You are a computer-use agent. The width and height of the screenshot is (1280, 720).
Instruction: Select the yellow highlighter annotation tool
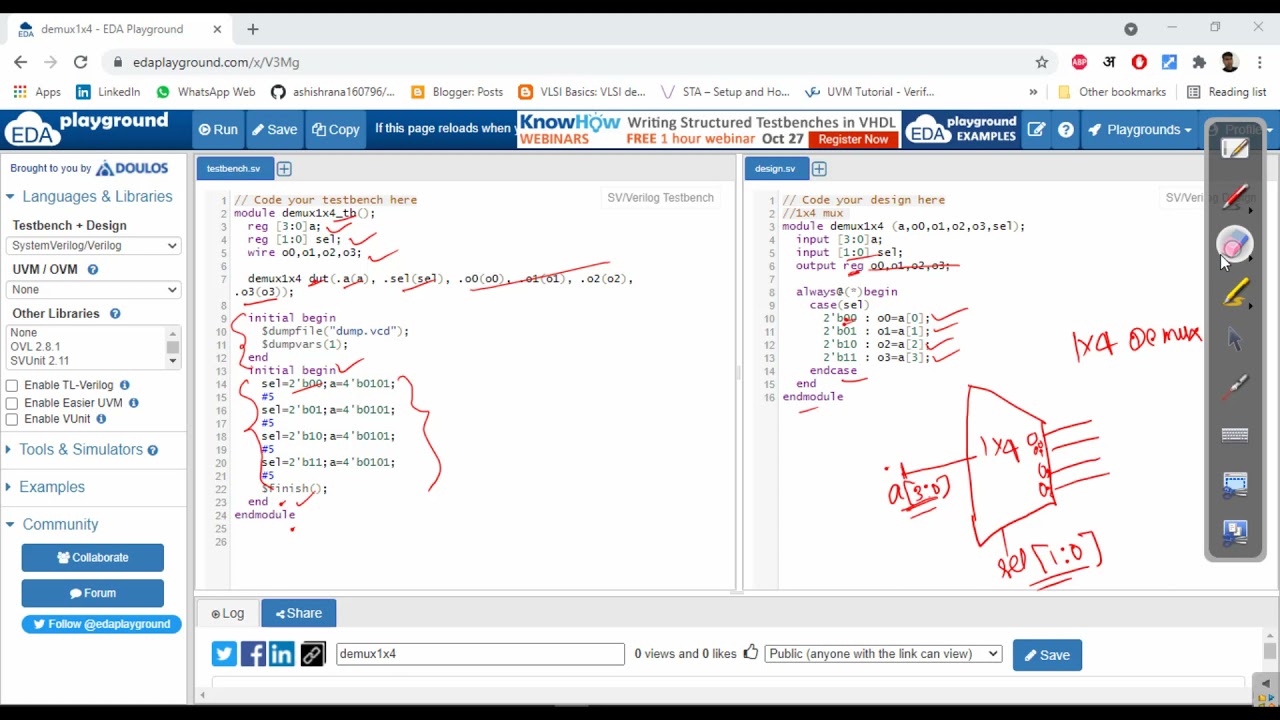(1235, 293)
